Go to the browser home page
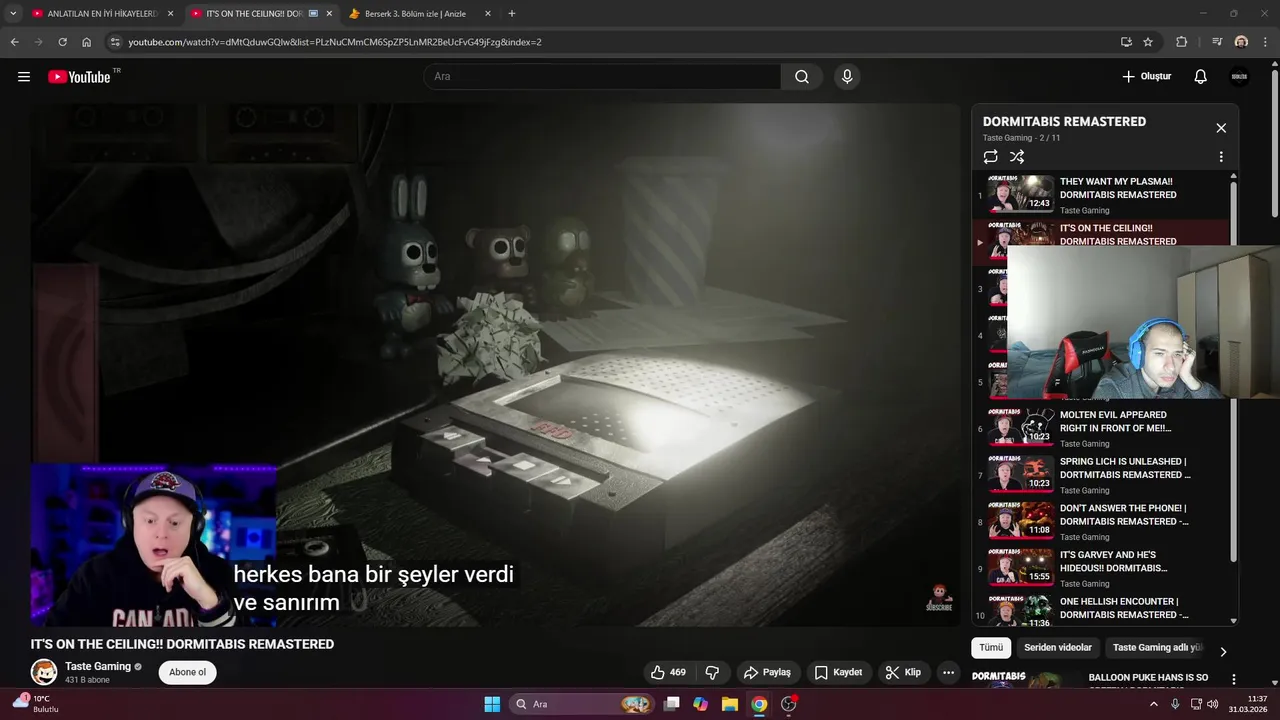Viewport: 1280px width, 720px height. coord(86,42)
